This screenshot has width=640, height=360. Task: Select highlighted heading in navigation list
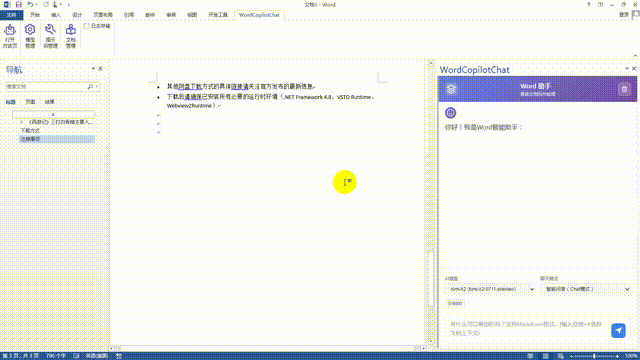point(57,139)
